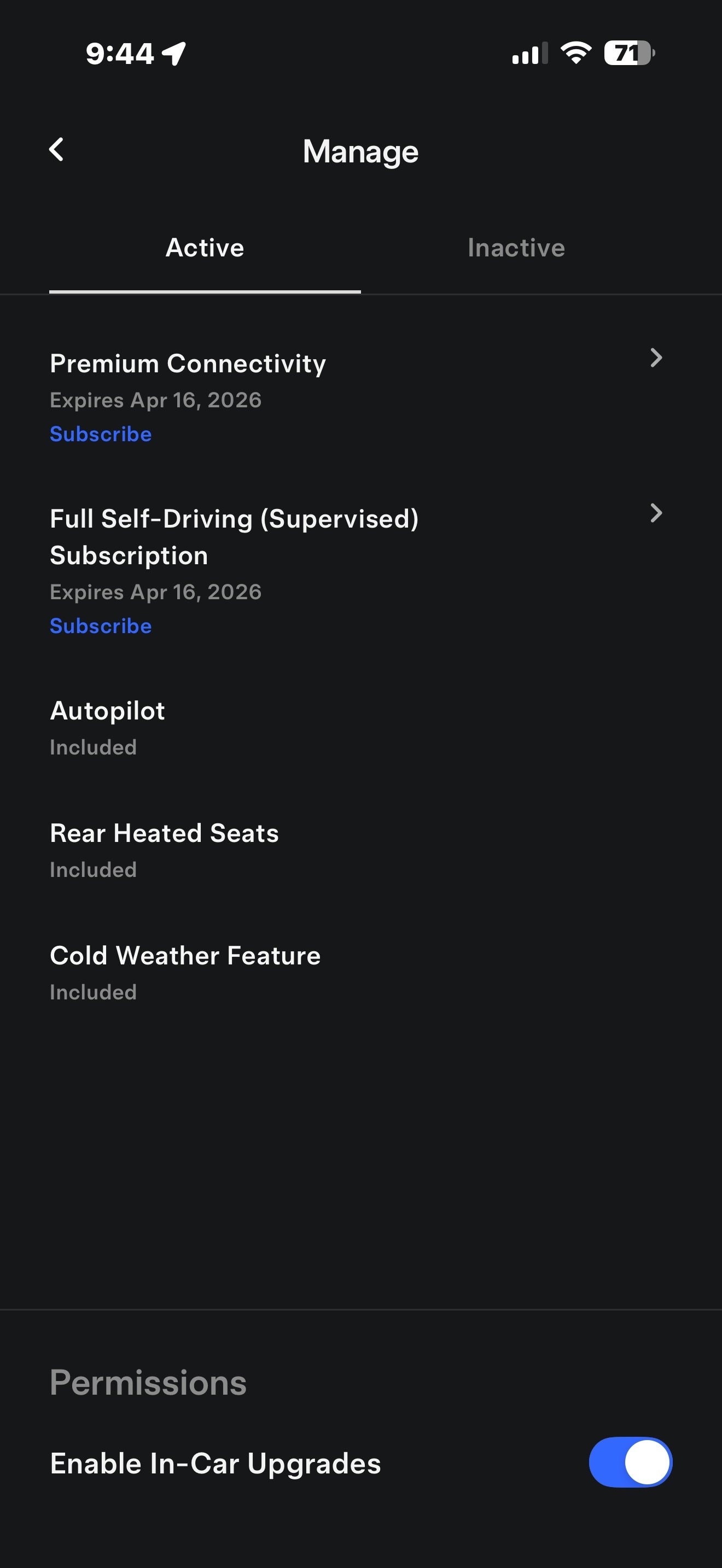This screenshot has height=1568, width=722.
Task: Select the Rear Heated Seats item
Action: pos(165,833)
